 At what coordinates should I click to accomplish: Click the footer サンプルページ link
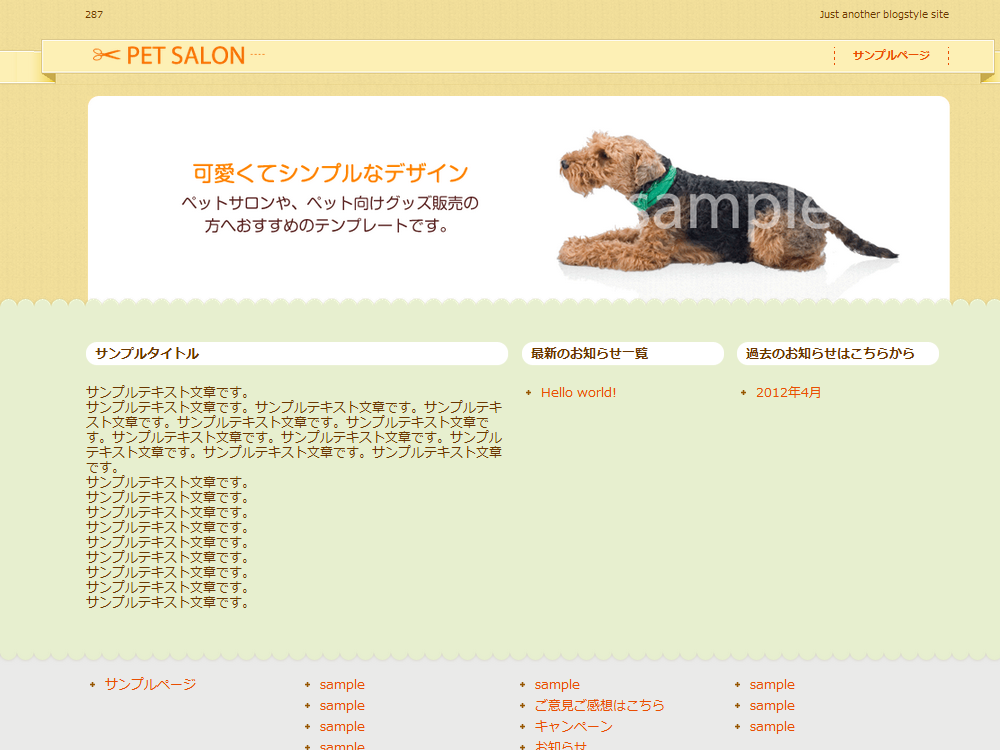(151, 684)
